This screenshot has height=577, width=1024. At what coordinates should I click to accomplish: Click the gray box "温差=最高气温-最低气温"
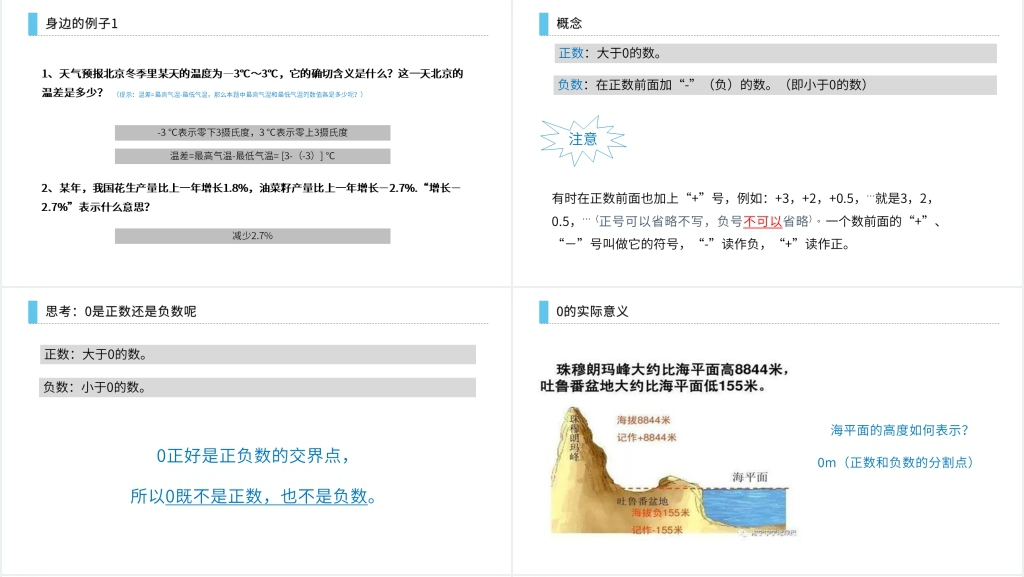coord(252,156)
